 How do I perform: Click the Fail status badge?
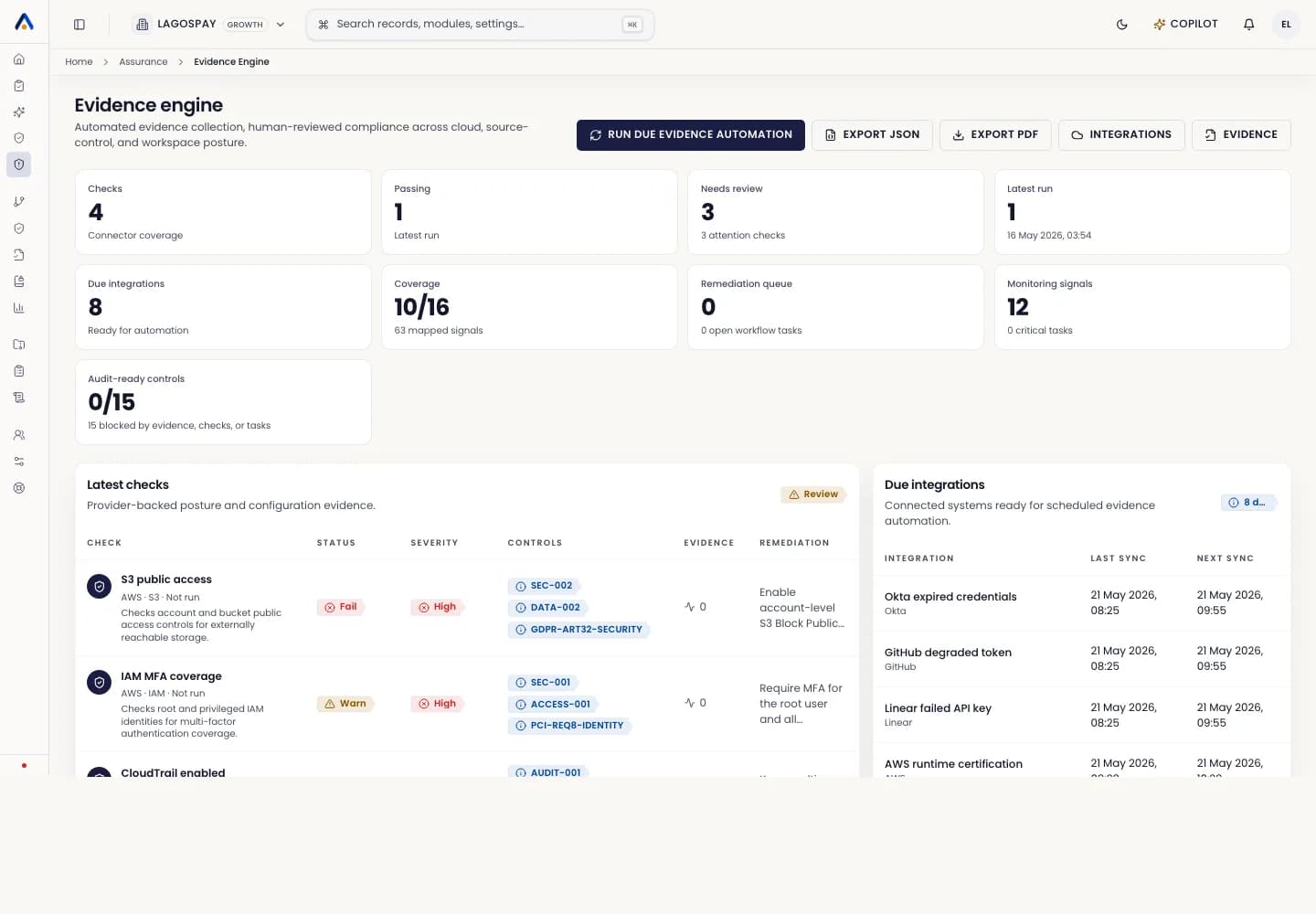341,607
